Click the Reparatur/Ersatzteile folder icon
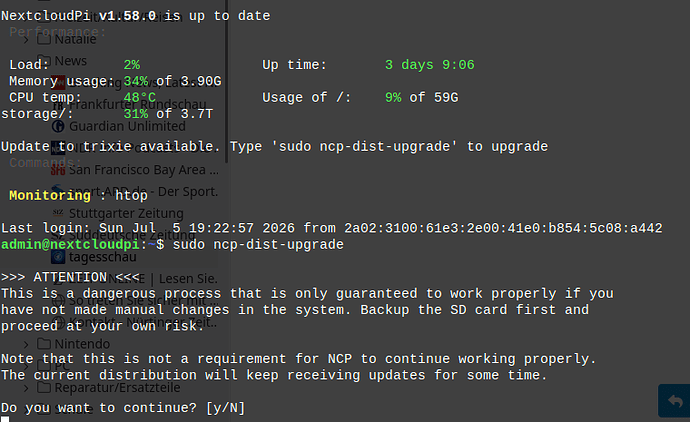Screen dimensions: 690x422 coord(44,388)
